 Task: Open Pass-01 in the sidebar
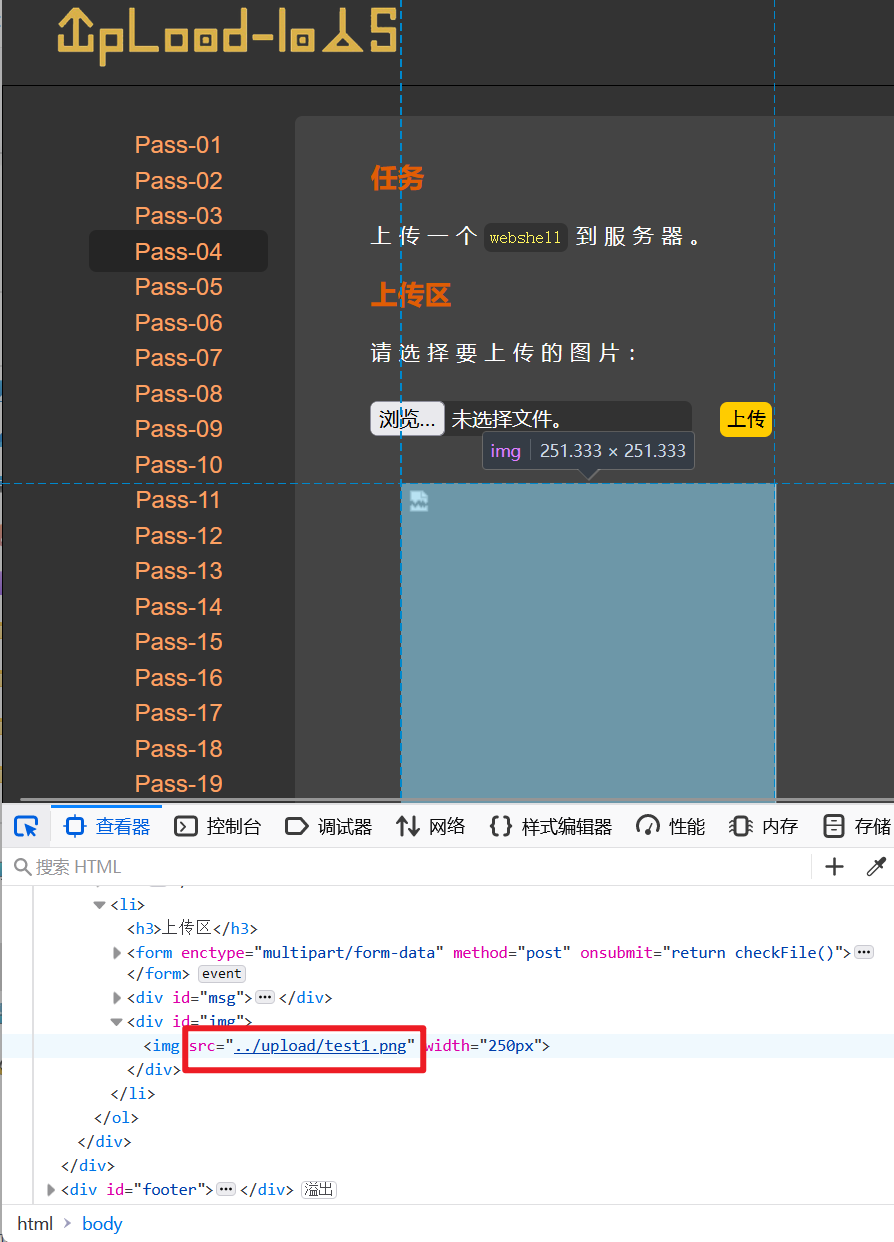[x=179, y=145]
